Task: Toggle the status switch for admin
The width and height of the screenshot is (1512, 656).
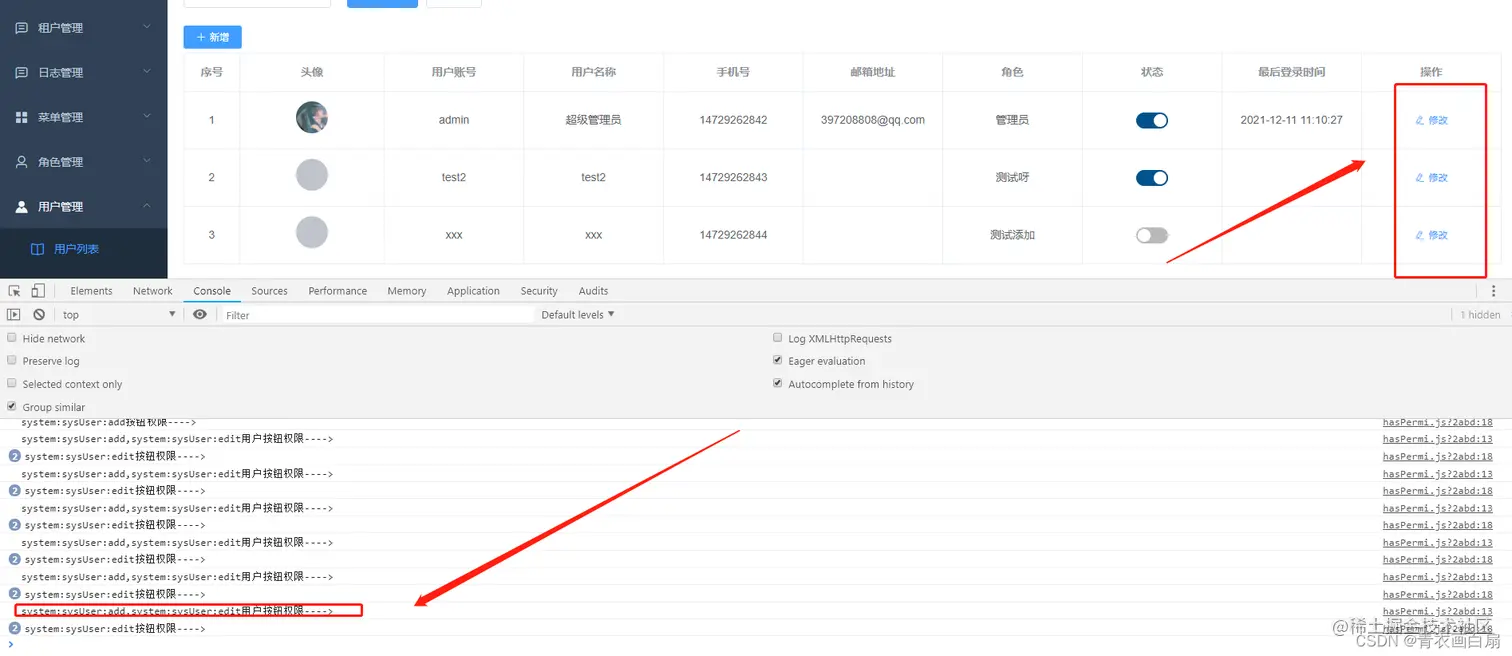Action: pos(1152,120)
